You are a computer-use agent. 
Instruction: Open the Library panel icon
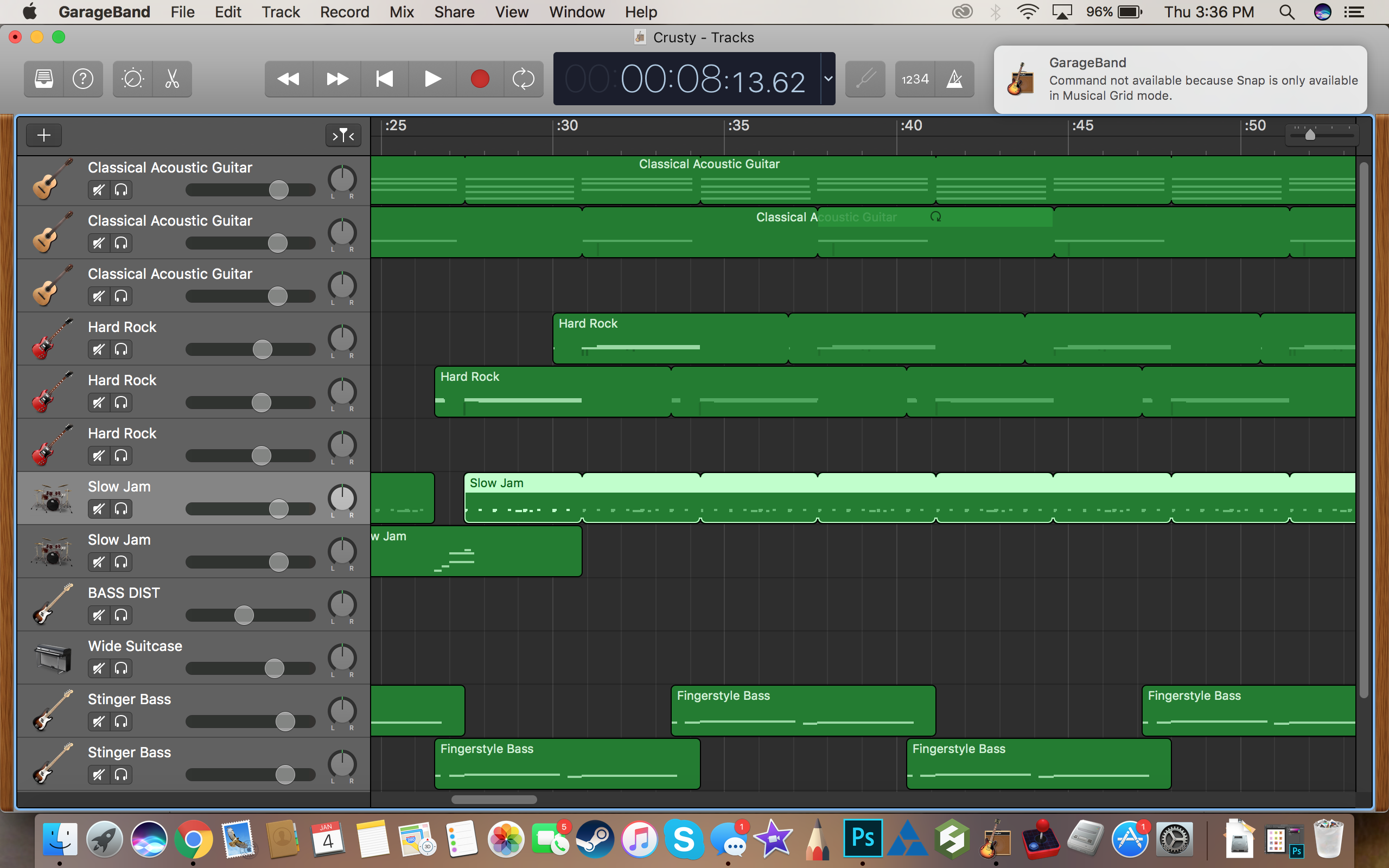coord(43,79)
